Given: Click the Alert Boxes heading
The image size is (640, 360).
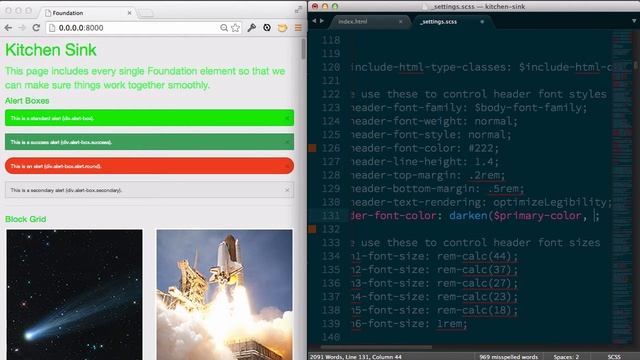Looking at the screenshot, I should (27, 101).
